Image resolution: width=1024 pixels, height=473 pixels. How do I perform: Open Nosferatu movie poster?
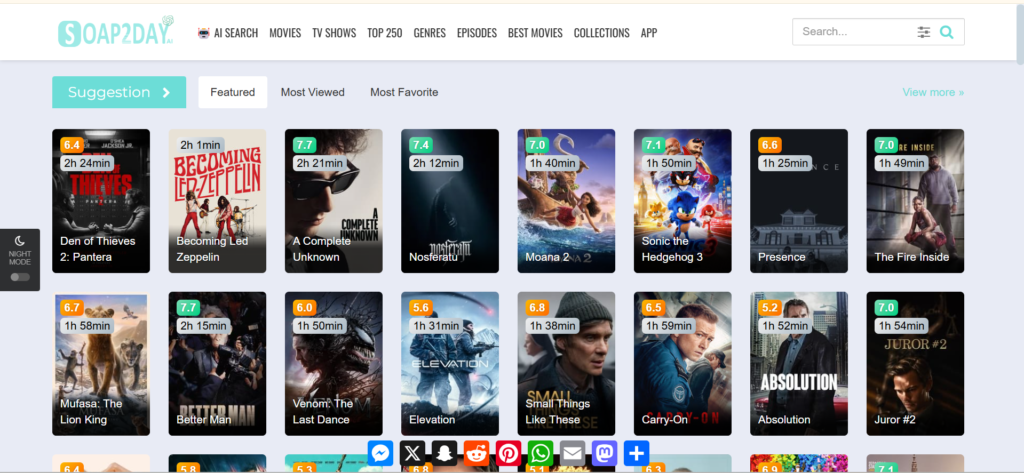450,201
